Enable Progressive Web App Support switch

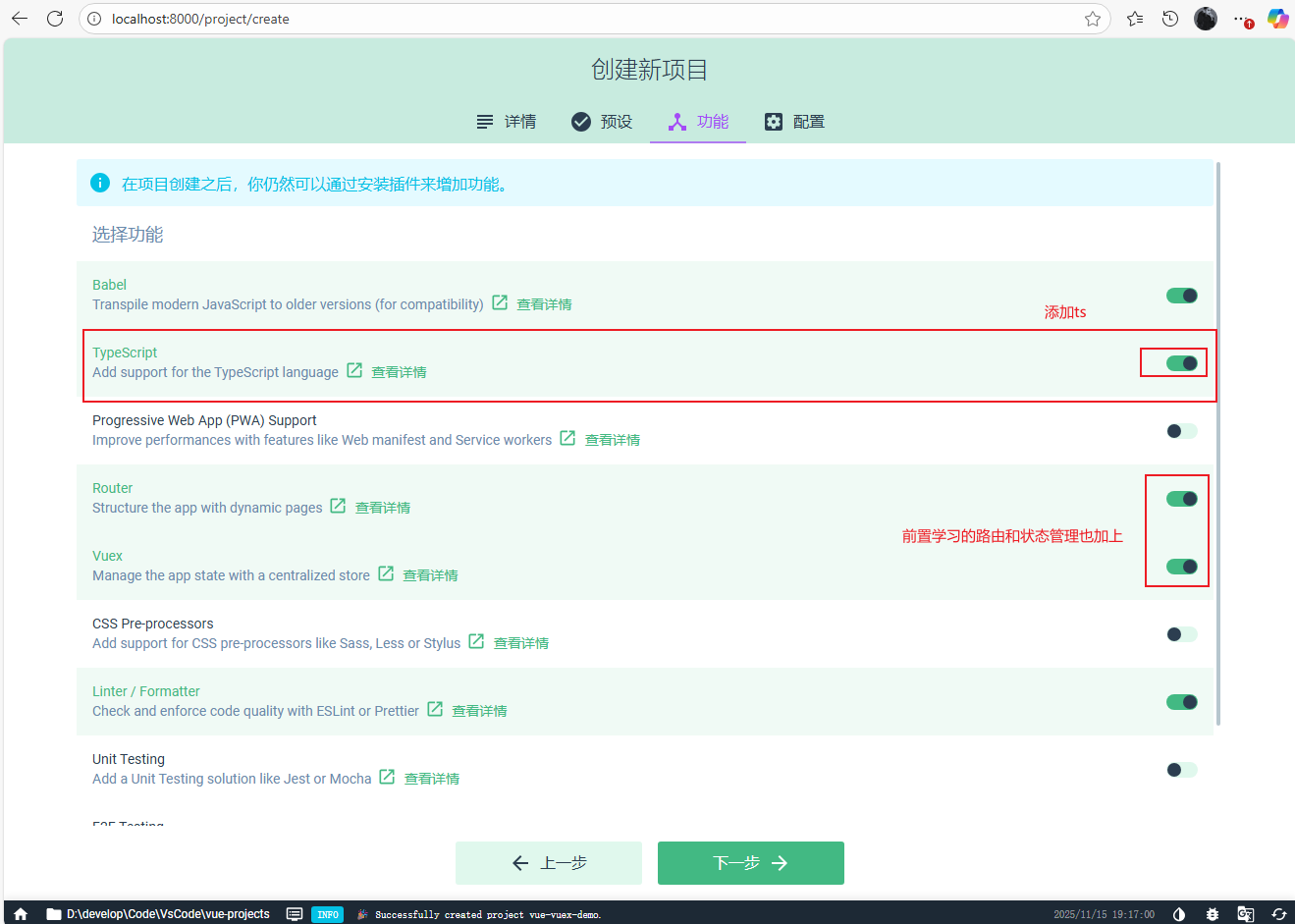(1182, 431)
